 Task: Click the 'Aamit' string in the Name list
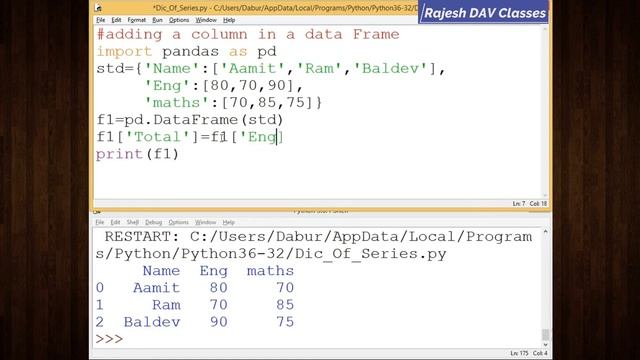click(252, 69)
